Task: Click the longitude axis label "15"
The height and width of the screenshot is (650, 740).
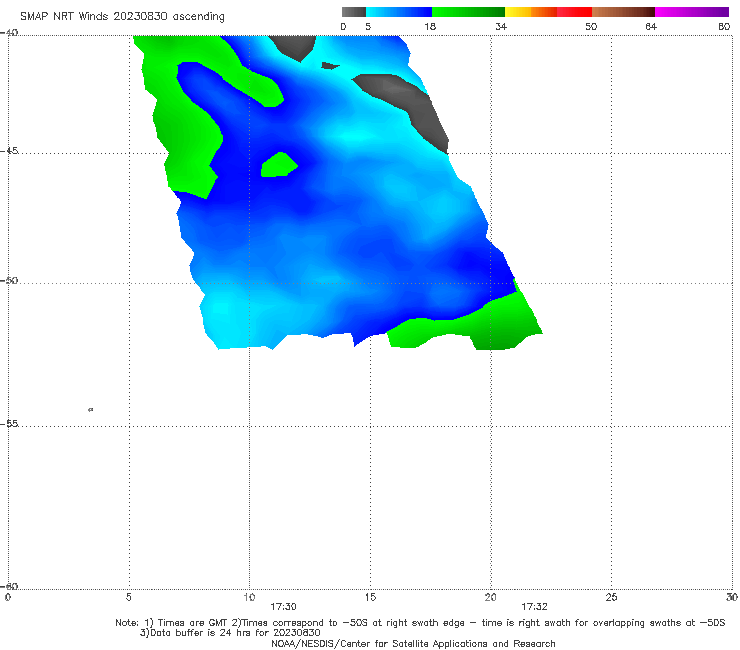Action: tap(370, 597)
